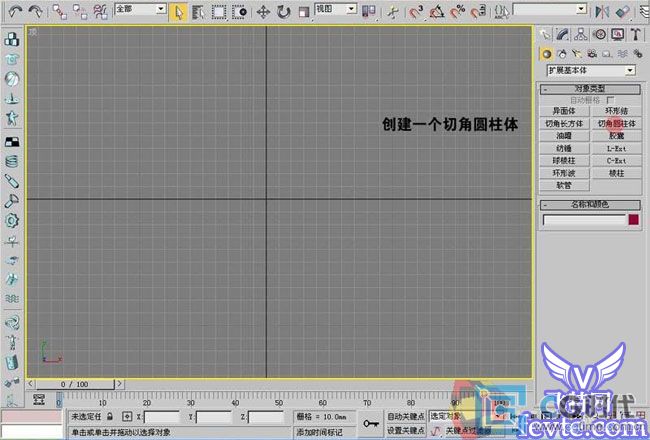Click the Redo arrow in the main toolbar
The image size is (650, 440).
35,11
